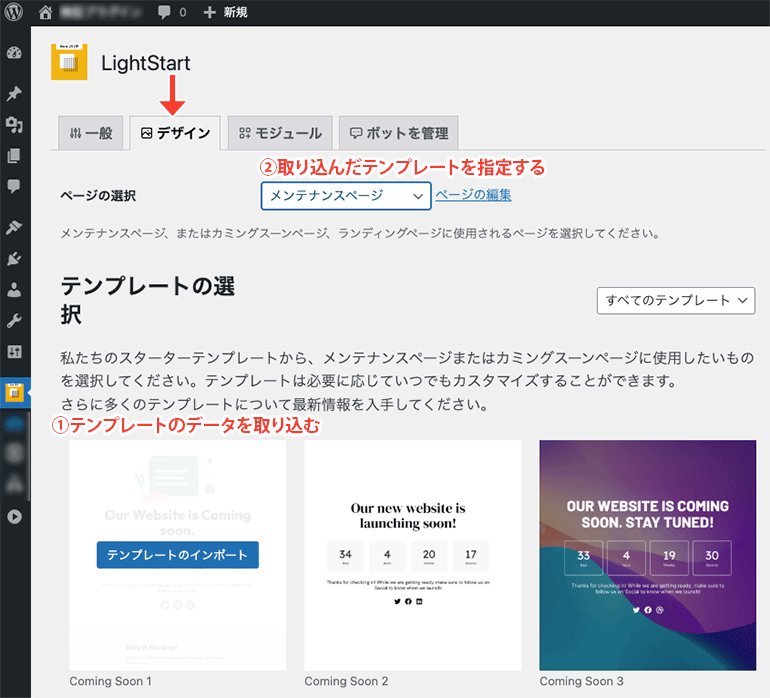Viewport: 770px width, 698px height.
Task: Switch to the 一般 tab
Action: [91, 133]
